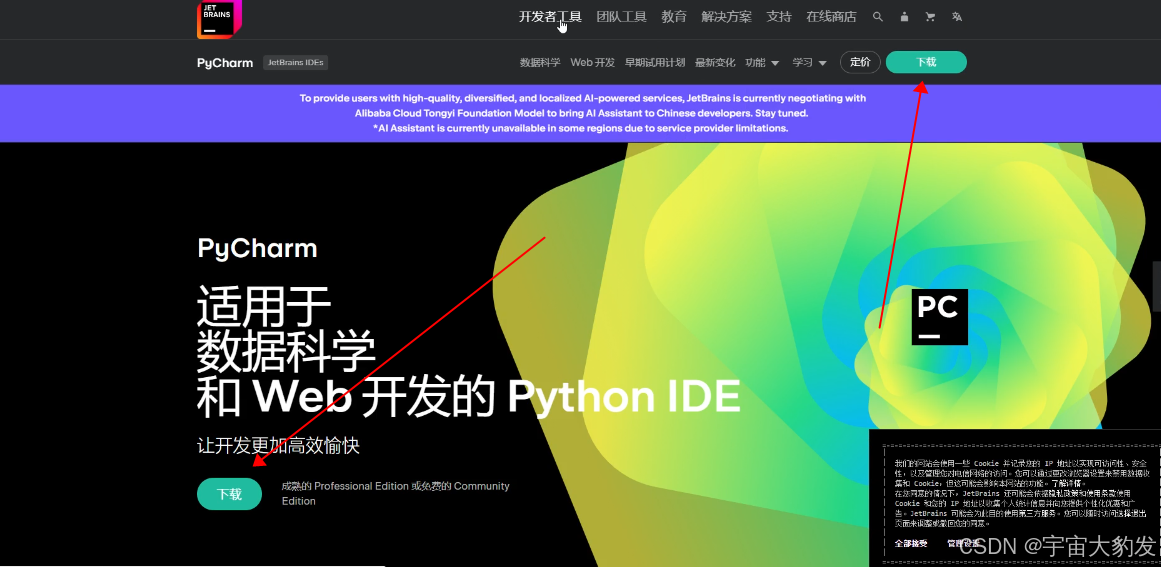Click the large 'PyCharm' hero title

pos(257,249)
